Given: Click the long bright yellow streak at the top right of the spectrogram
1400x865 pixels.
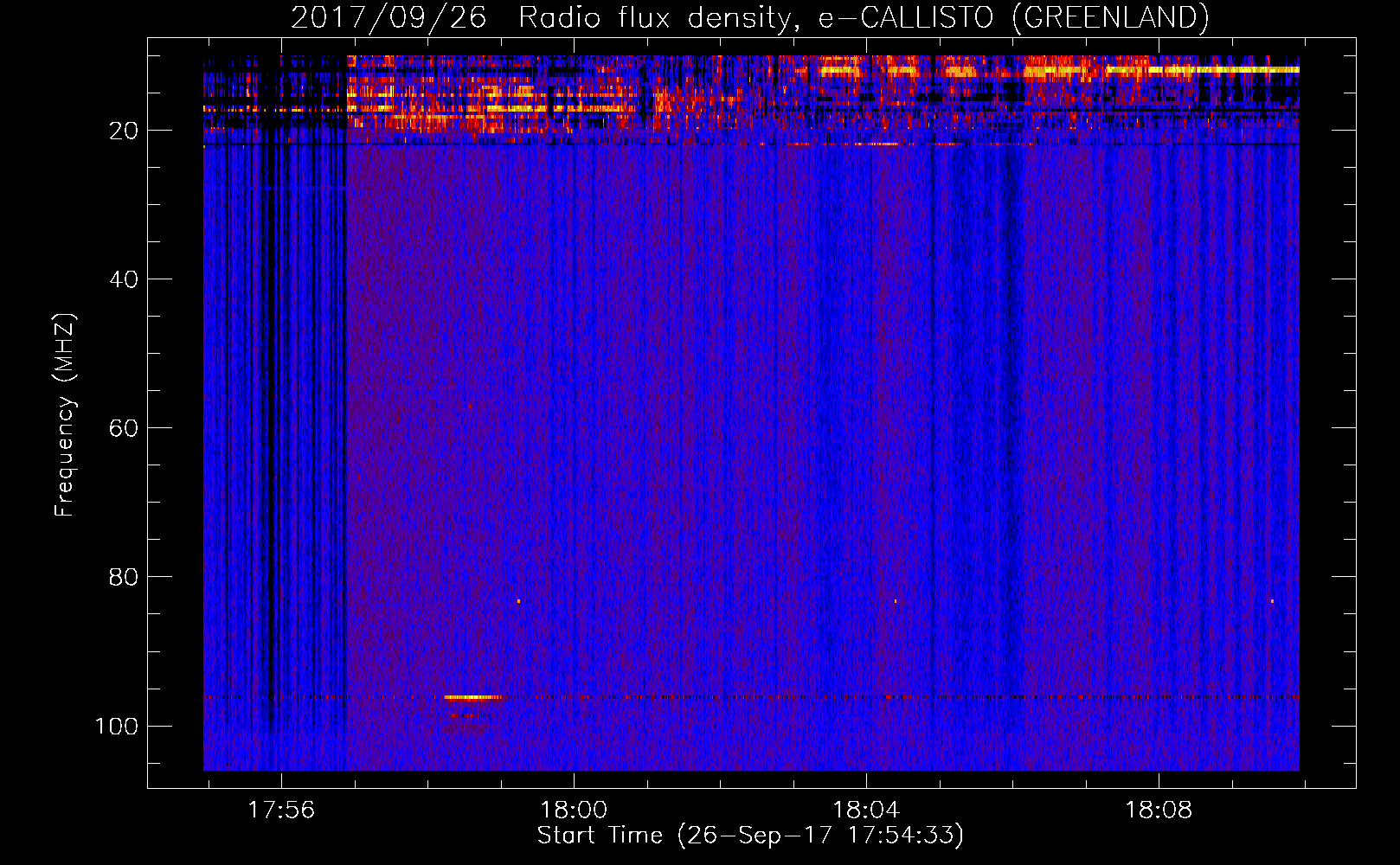Looking at the screenshot, I should click(x=1203, y=69).
